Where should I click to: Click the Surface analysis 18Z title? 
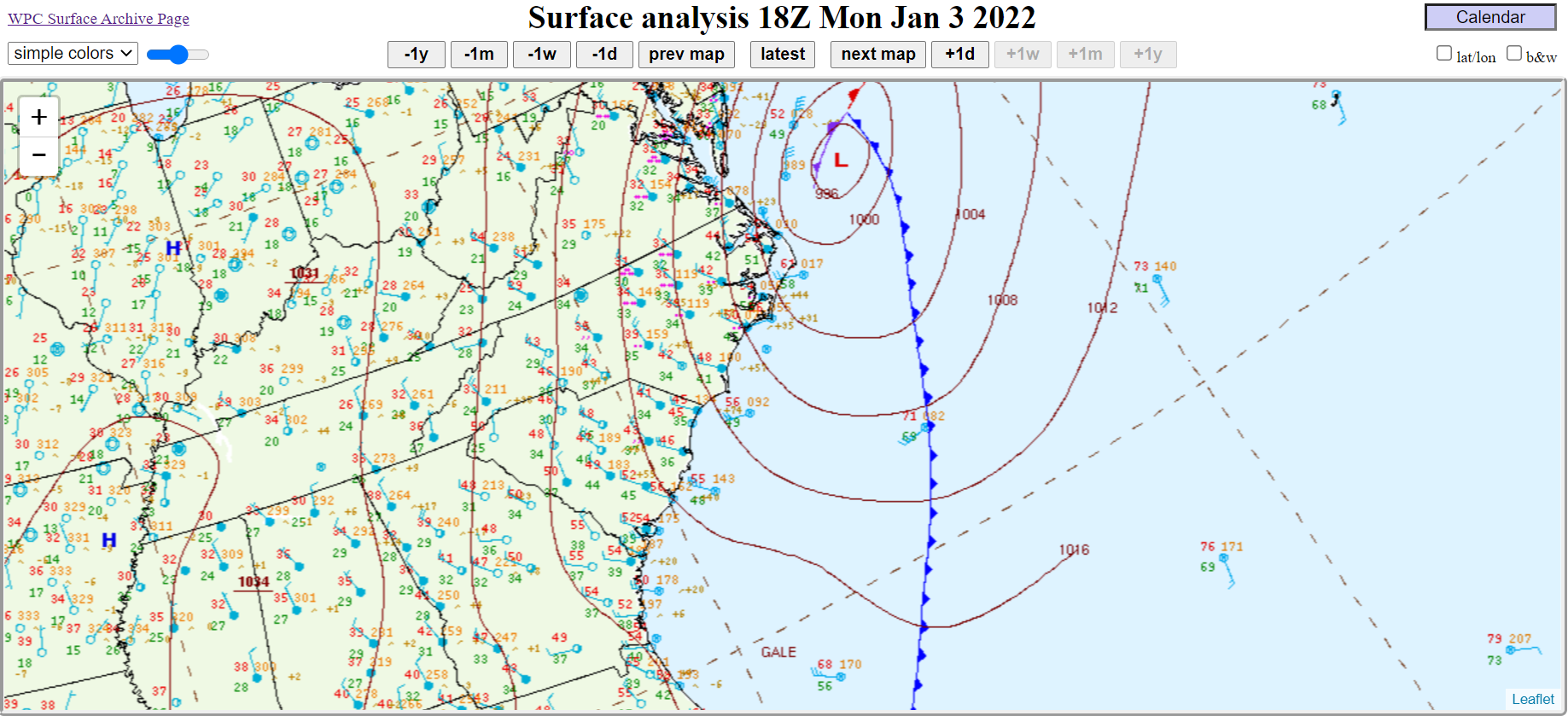782,17
